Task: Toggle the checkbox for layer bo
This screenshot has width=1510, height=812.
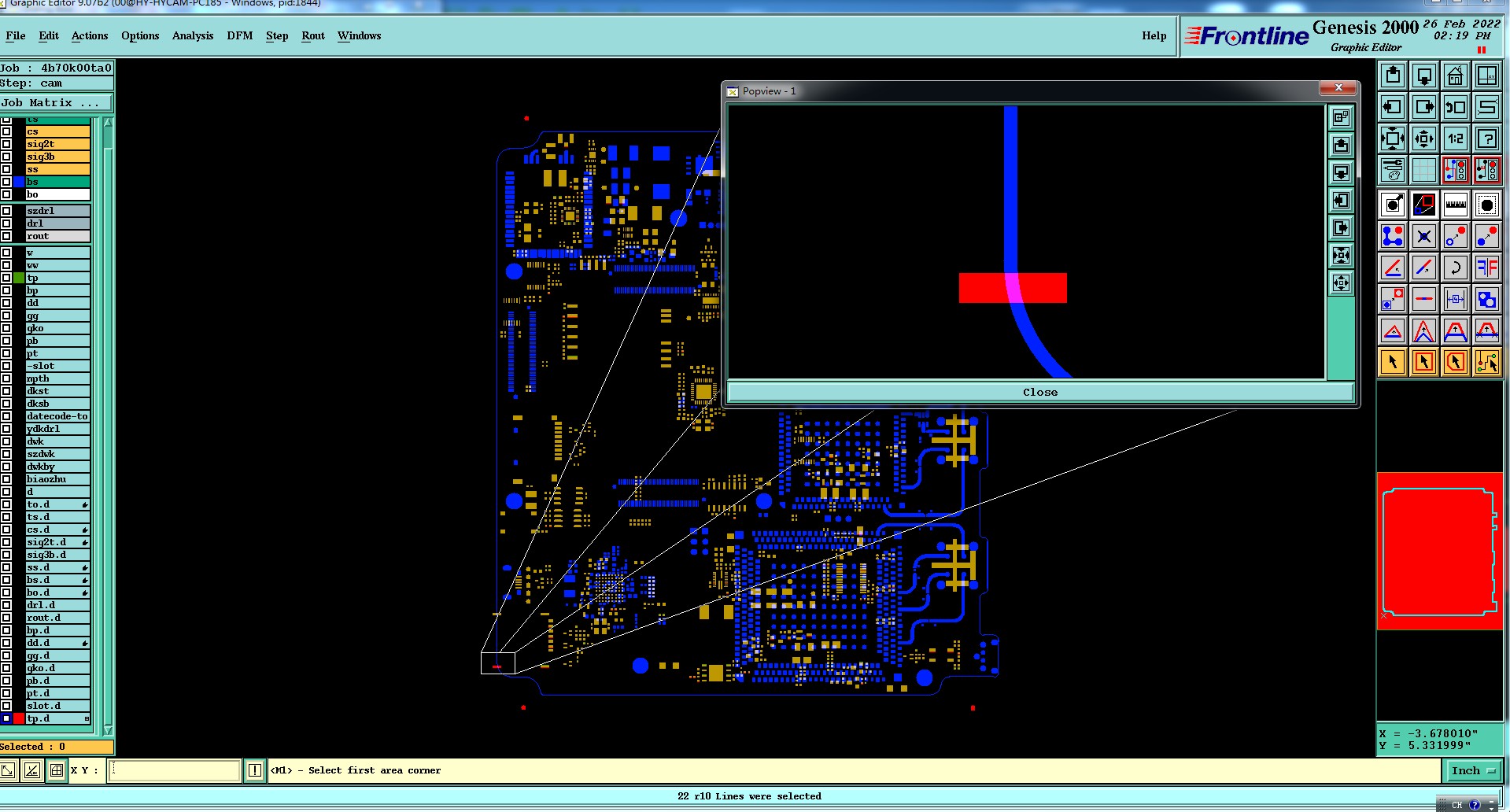Action: (6, 194)
